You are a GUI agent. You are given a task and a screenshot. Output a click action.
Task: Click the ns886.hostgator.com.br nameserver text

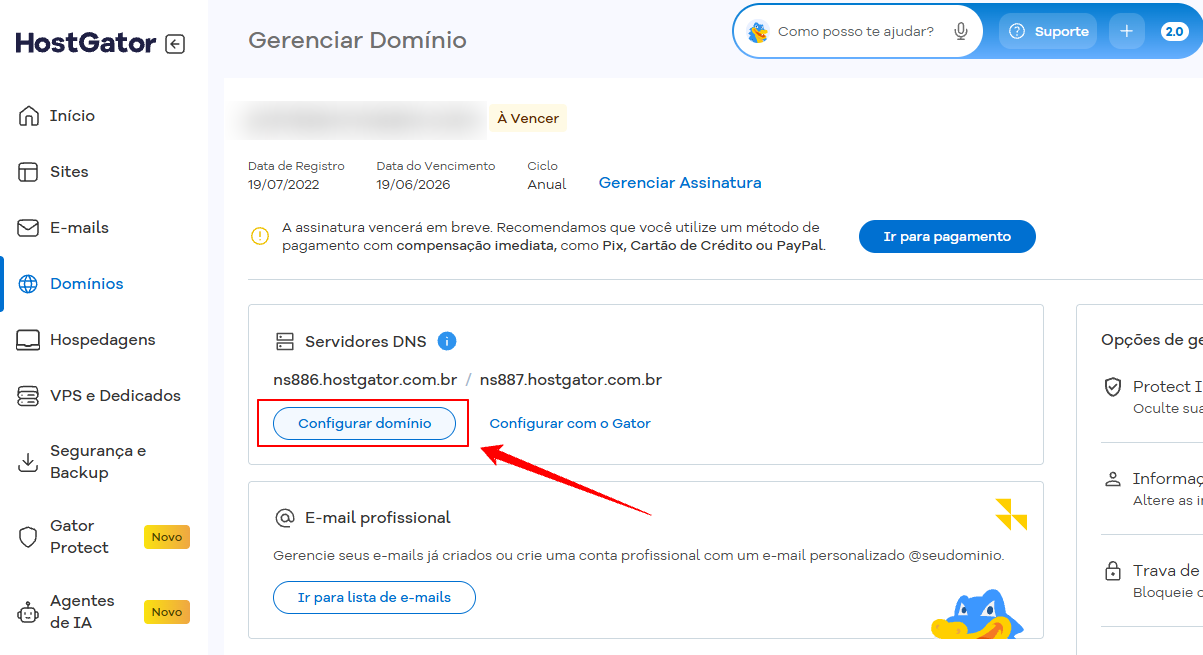click(x=365, y=379)
